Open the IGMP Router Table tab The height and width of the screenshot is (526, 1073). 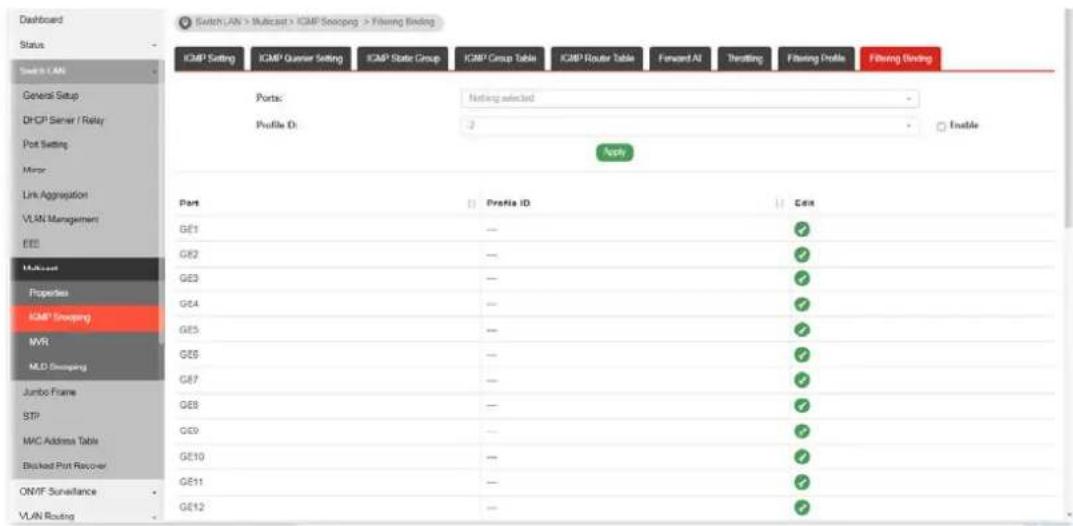[597, 60]
